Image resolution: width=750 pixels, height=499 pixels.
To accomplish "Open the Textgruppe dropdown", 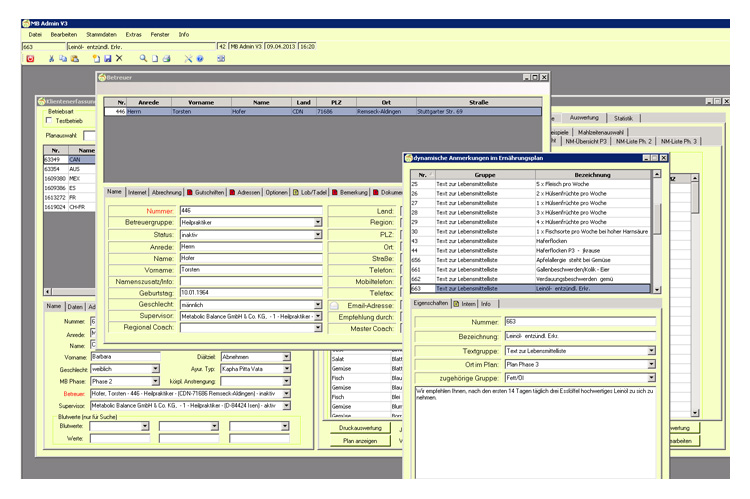I will [651, 351].
